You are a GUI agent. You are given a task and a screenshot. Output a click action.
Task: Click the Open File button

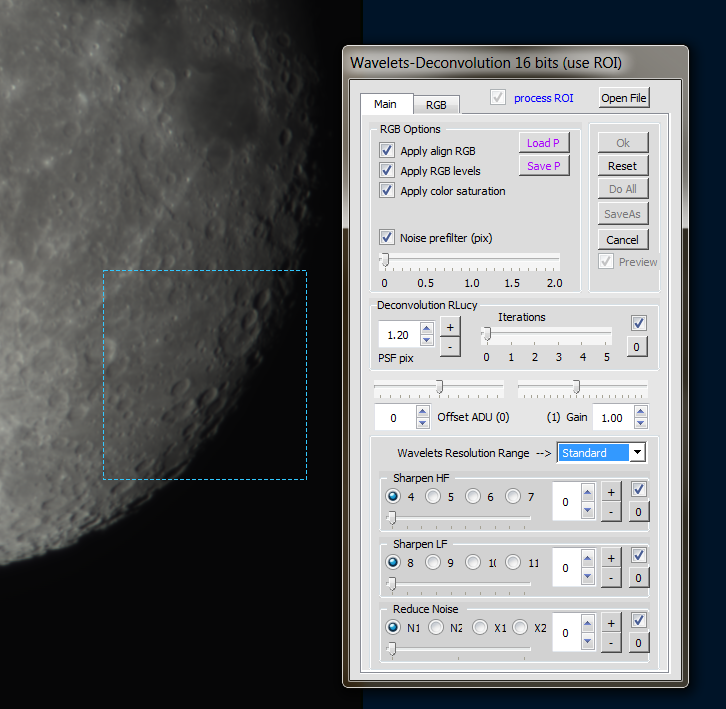pos(624,98)
